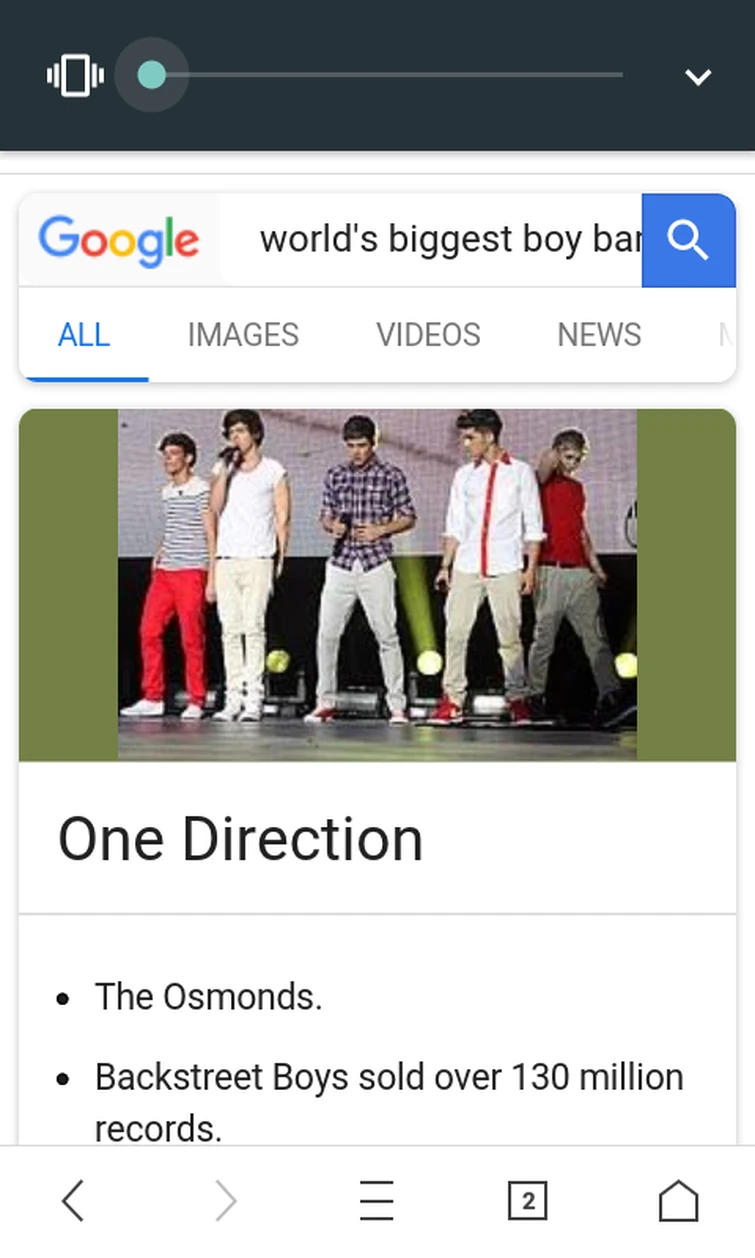Click the Backstreet Boys list entry
Screen dimensions: 755x1258
click(389, 1102)
